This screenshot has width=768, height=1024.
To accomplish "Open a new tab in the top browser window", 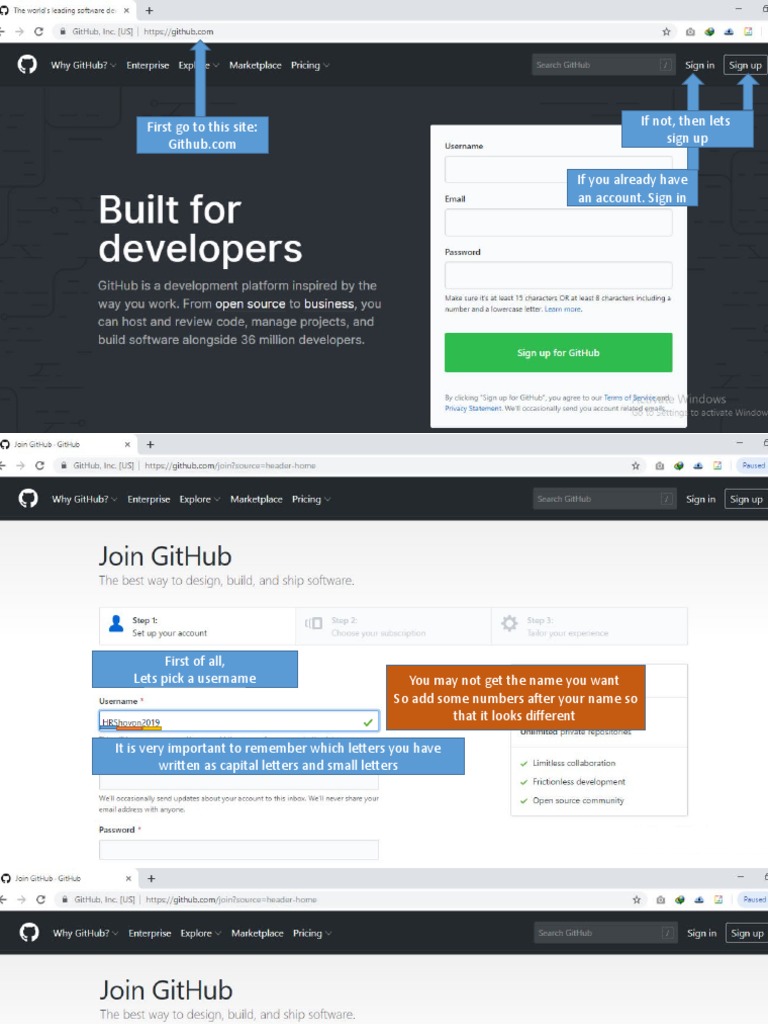I will 149,10.
